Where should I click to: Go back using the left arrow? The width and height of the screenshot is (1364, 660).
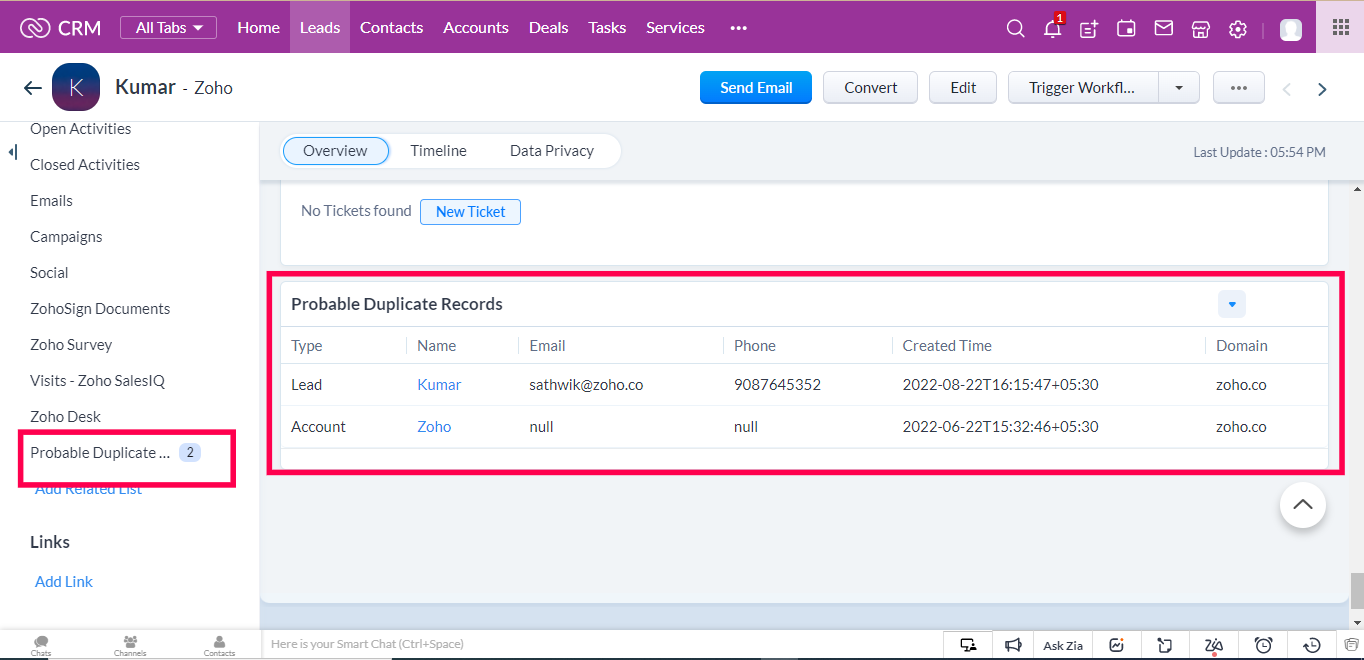(32, 88)
